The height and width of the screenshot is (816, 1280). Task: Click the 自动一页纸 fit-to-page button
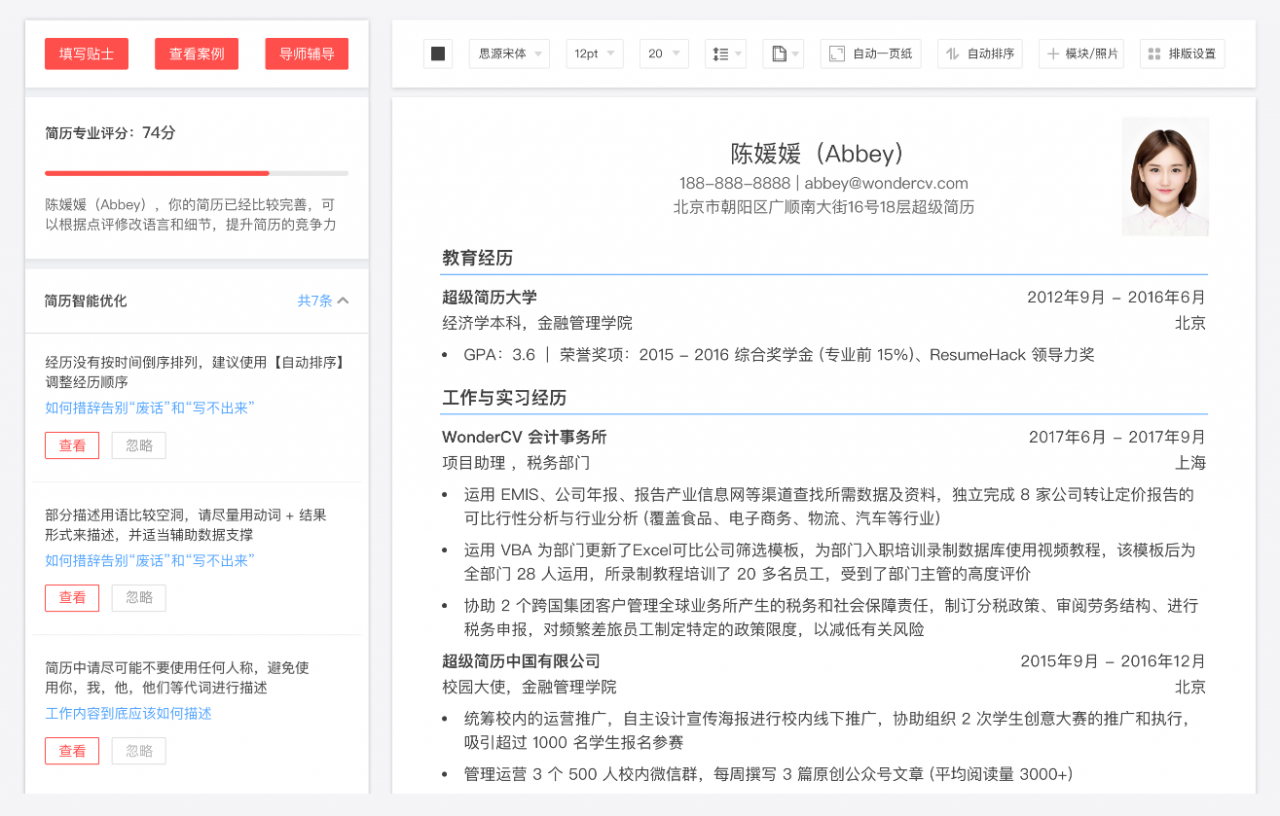click(x=871, y=54)
